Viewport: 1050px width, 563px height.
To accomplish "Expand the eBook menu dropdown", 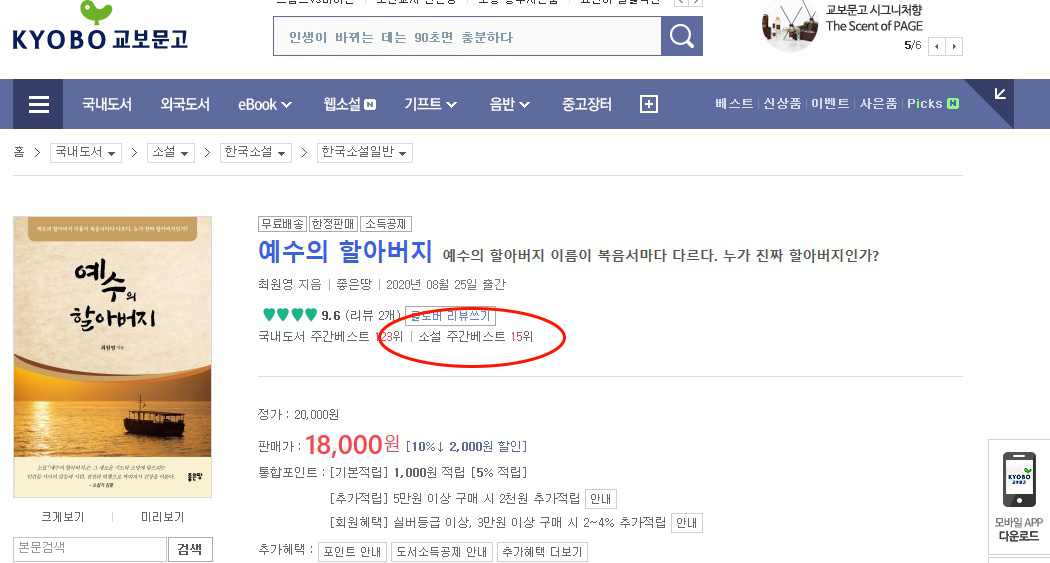I will (x=265, y=104).
